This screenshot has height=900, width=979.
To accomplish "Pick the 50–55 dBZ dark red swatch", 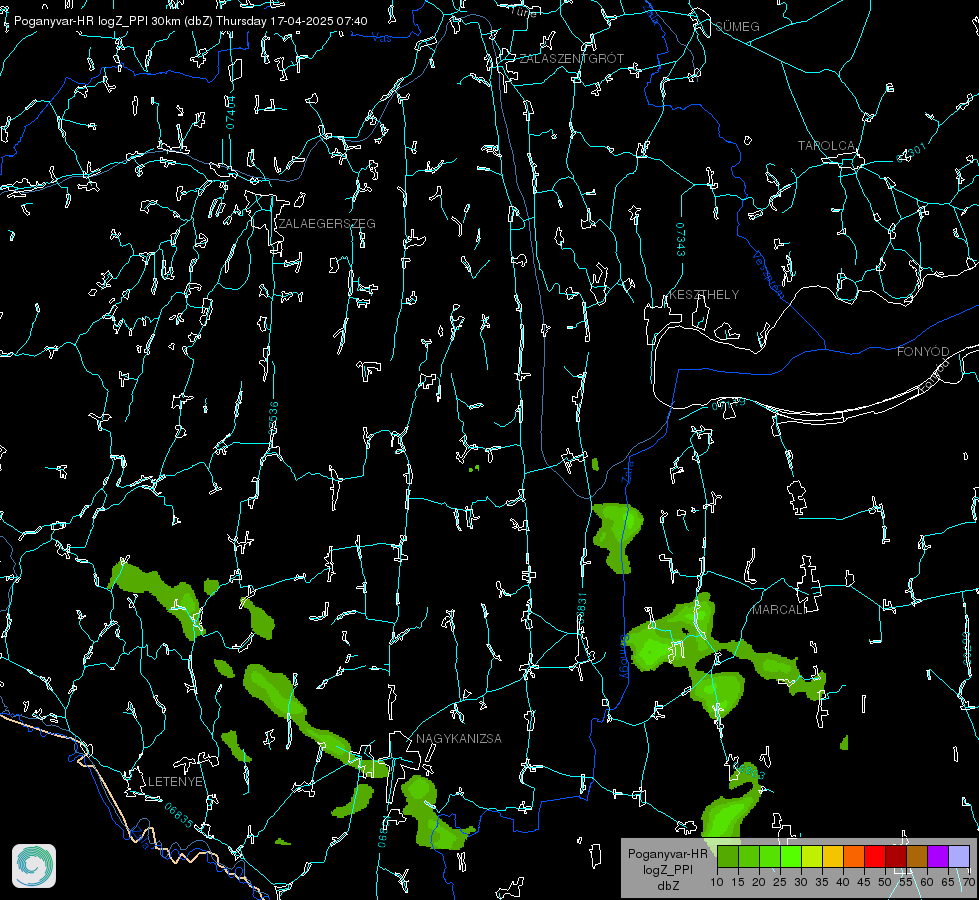I will coord(895,856).
